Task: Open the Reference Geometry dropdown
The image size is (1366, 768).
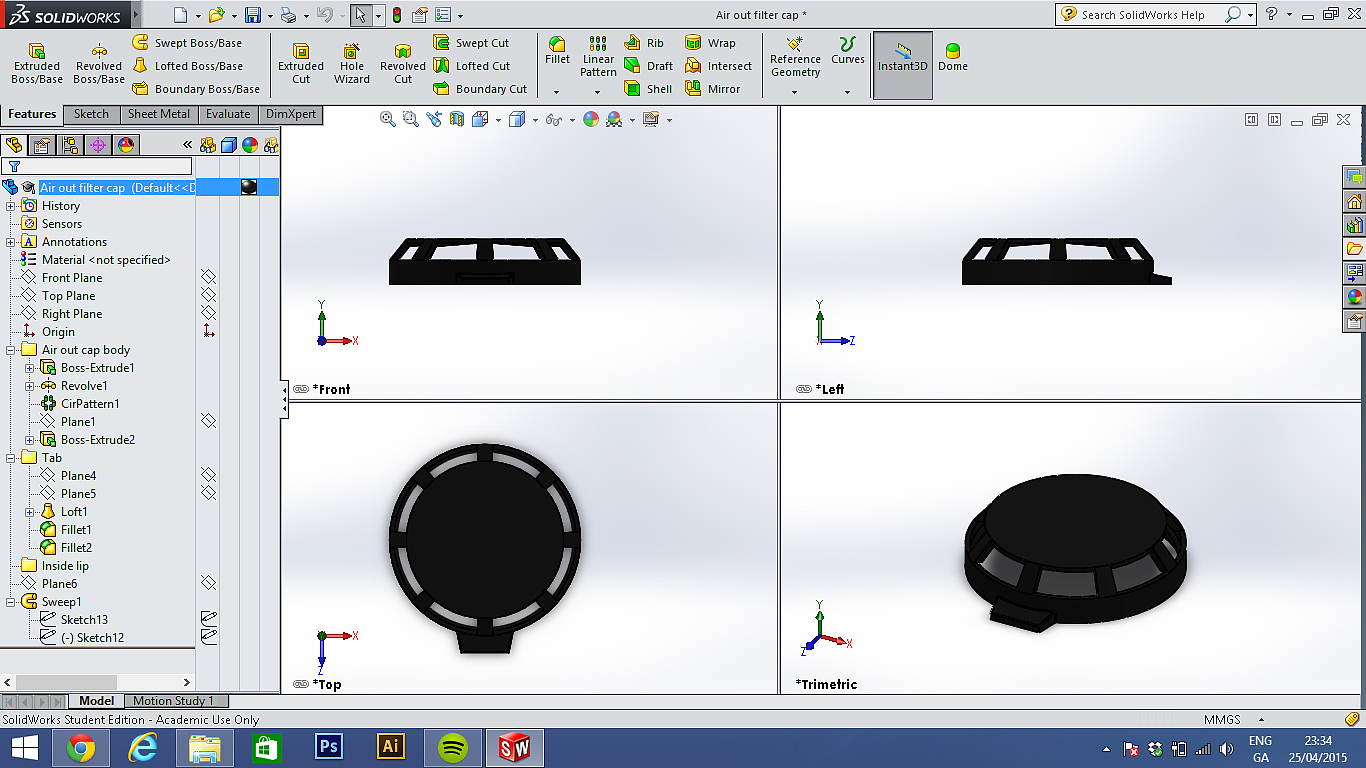Action: tap(795, 92)
